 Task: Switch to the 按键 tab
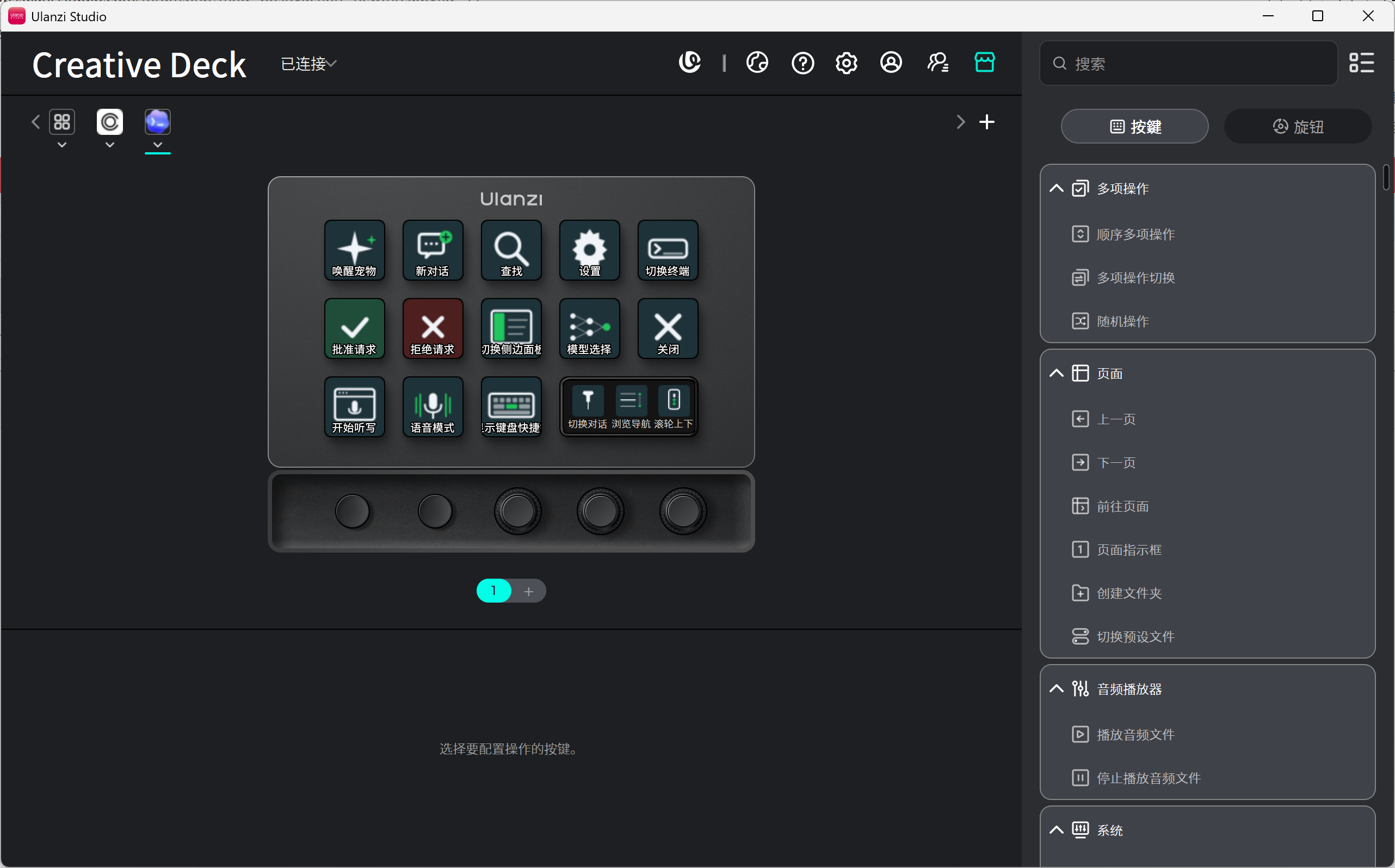click(x=1134, y=126)
